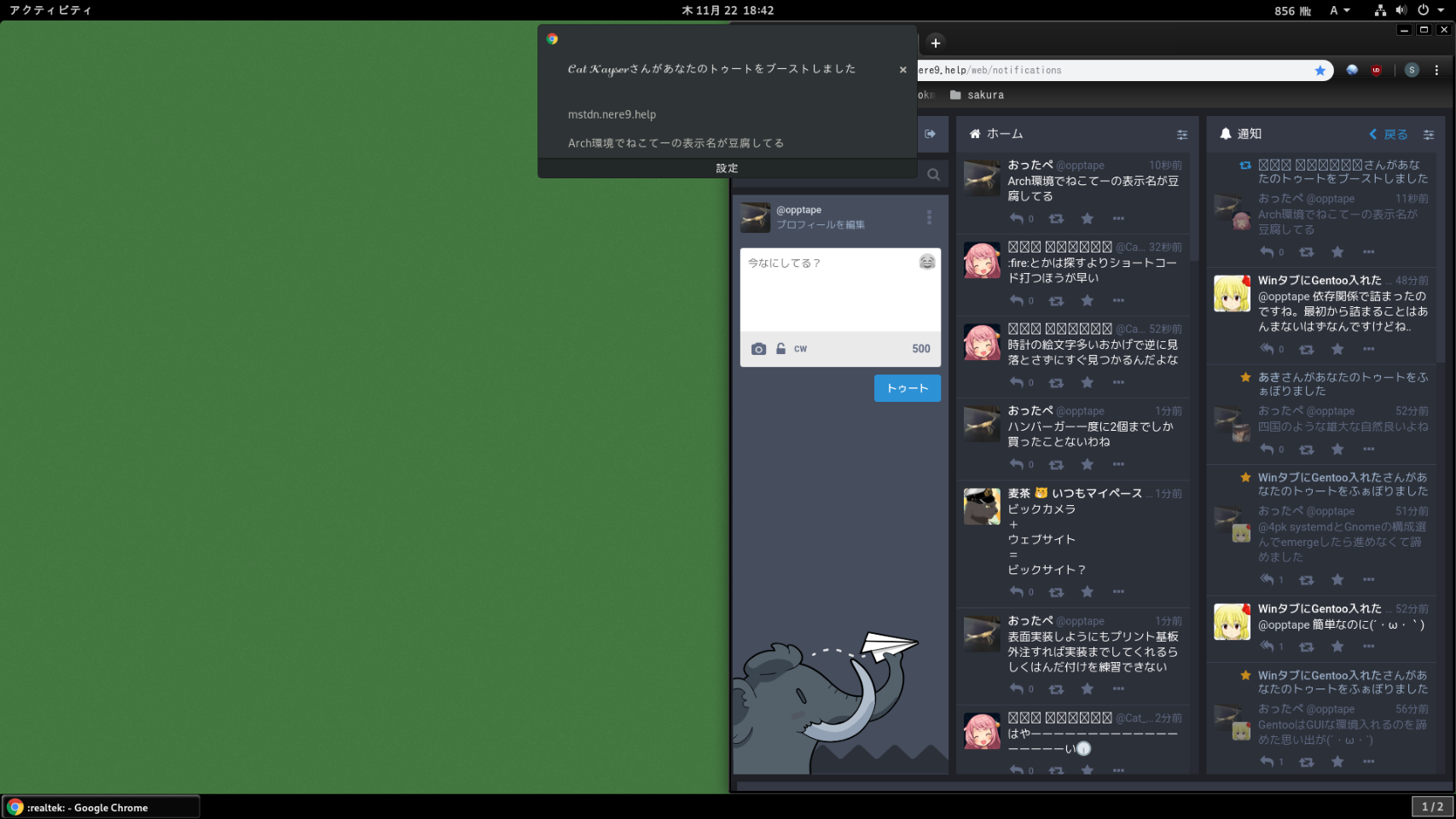Screen dimensions: 1456x819
Task: Open the input source A dropdown
Action: 1340,10
